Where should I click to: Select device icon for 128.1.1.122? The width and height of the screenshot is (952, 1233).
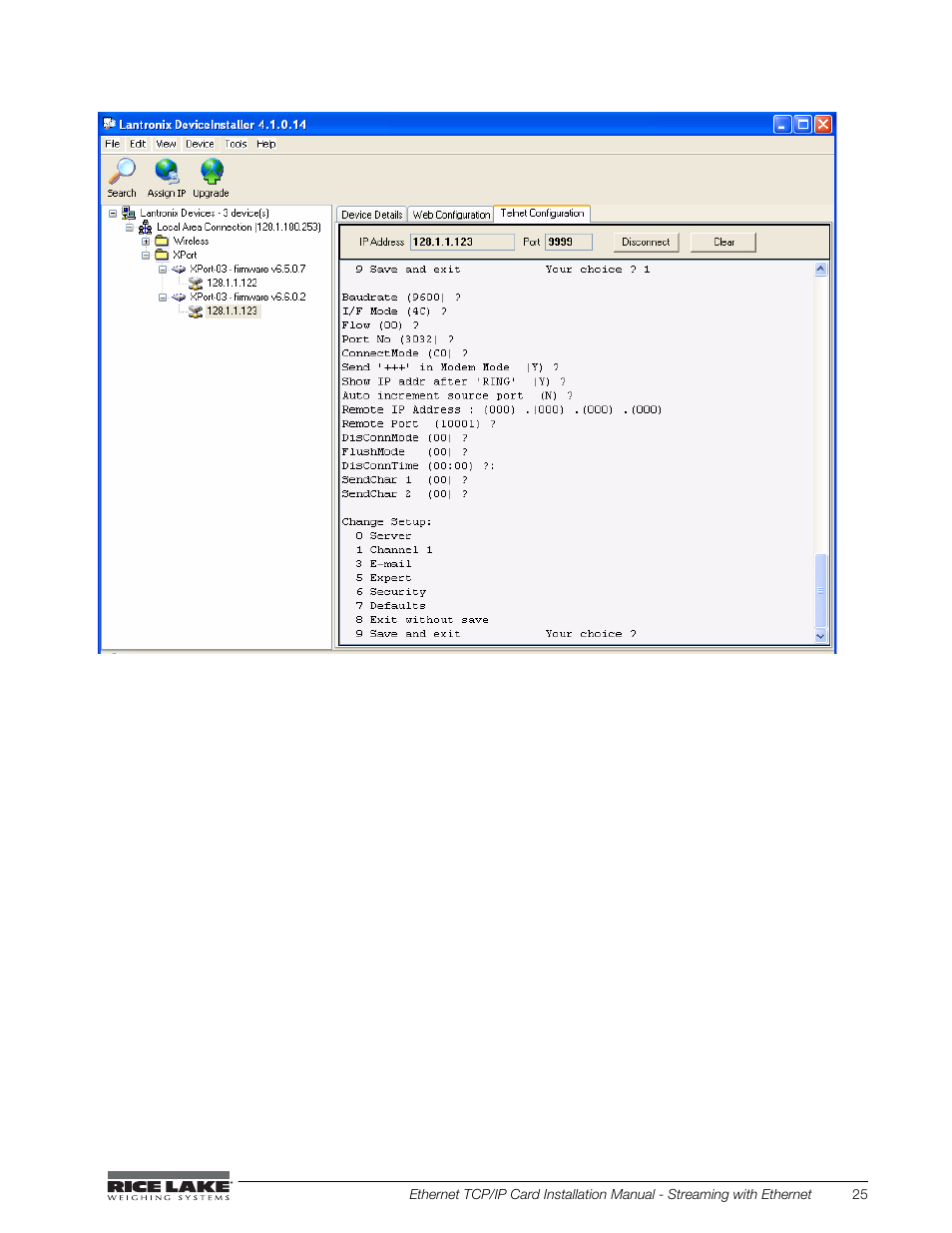[x=196, y=284]
